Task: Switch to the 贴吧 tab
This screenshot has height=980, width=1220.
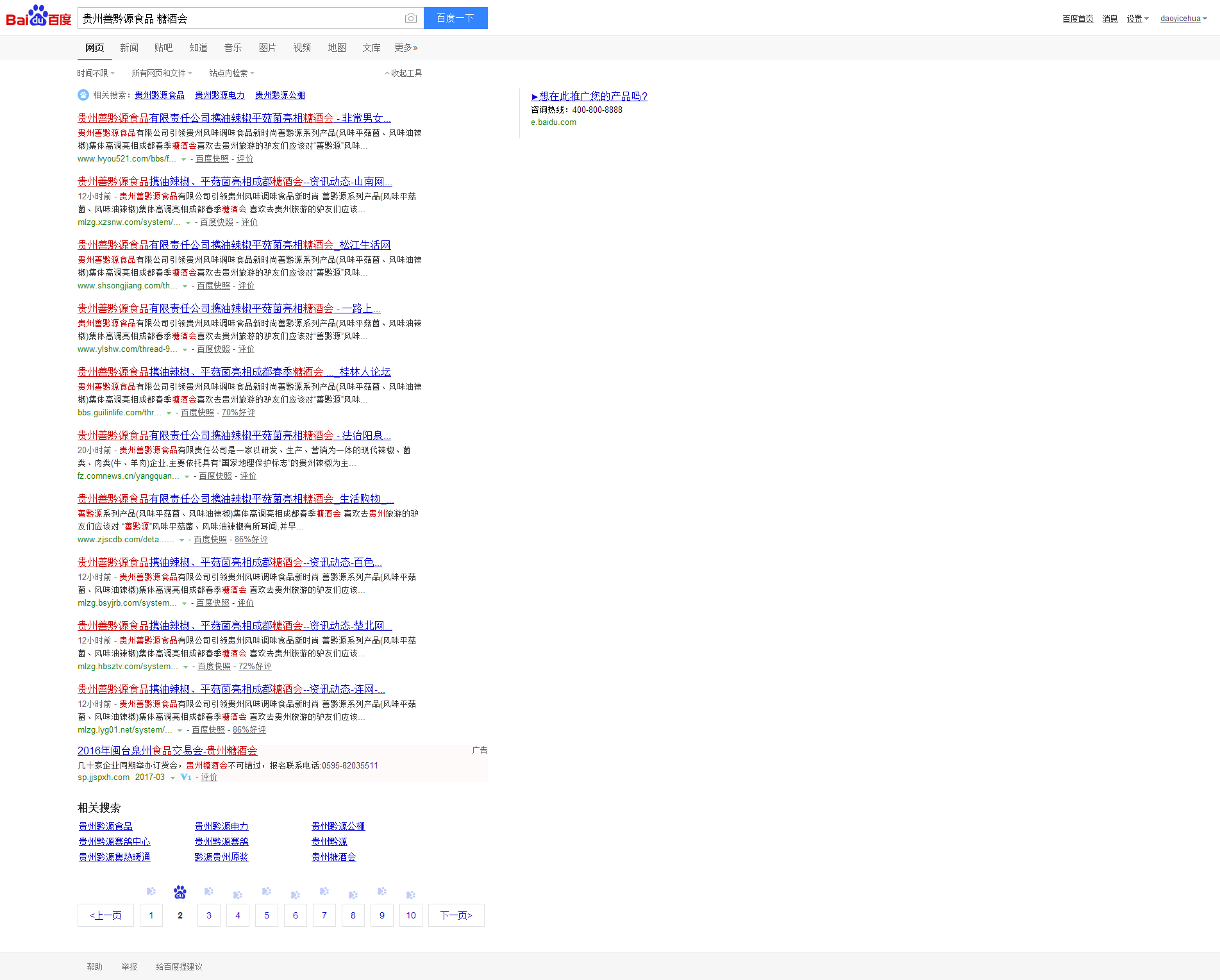Action: click(x=163, y=47)
